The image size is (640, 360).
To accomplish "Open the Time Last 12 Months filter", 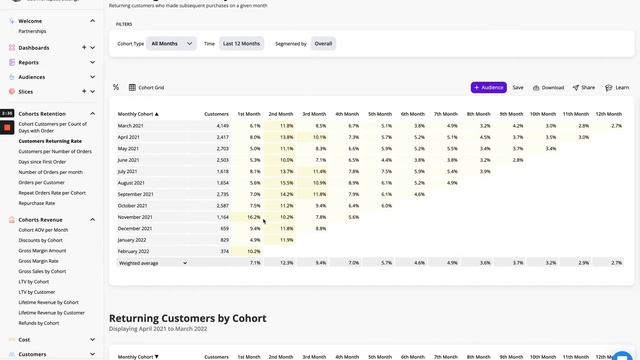I will [x=241, y=44].
